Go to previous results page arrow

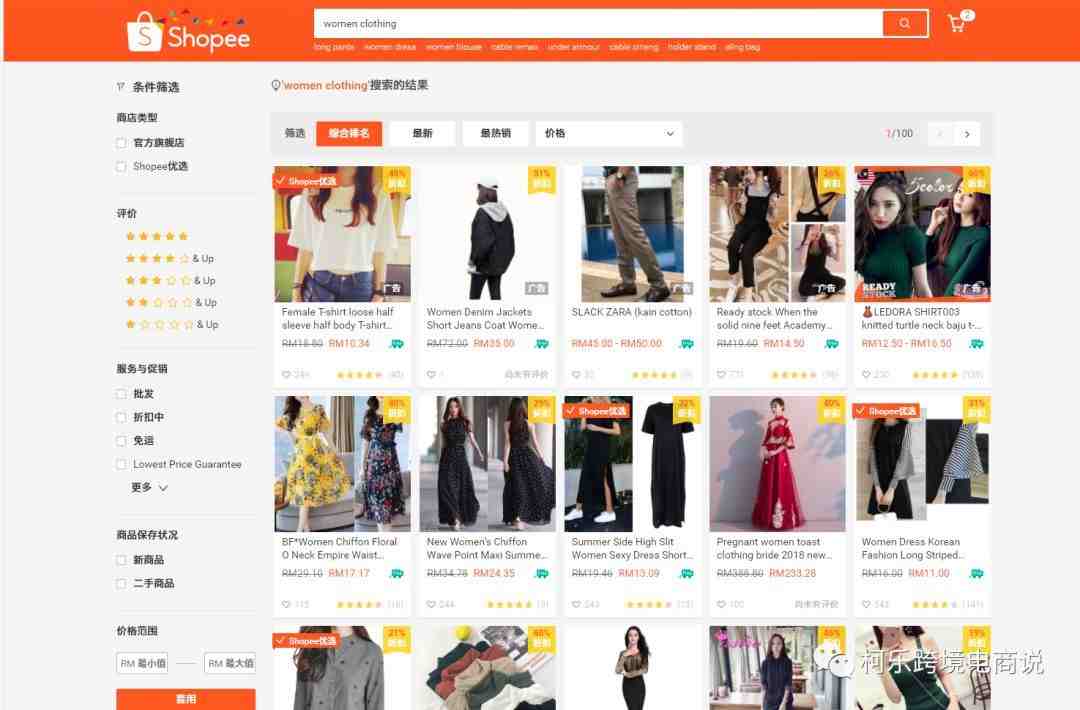(939, 134)
